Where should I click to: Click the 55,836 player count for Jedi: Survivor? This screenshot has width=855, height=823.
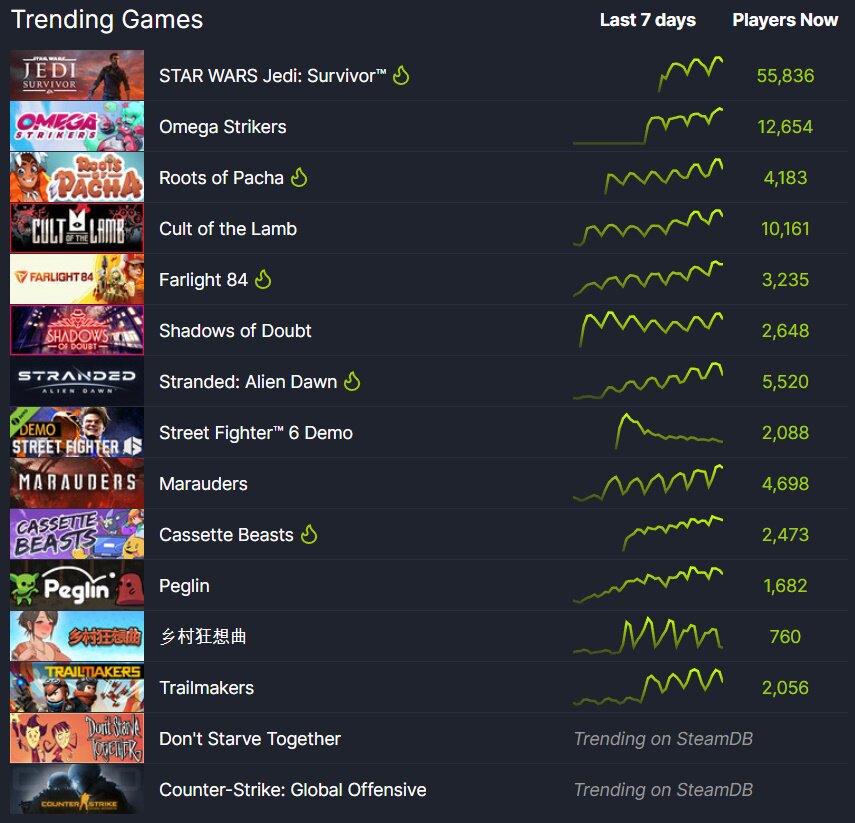point(785,75)
